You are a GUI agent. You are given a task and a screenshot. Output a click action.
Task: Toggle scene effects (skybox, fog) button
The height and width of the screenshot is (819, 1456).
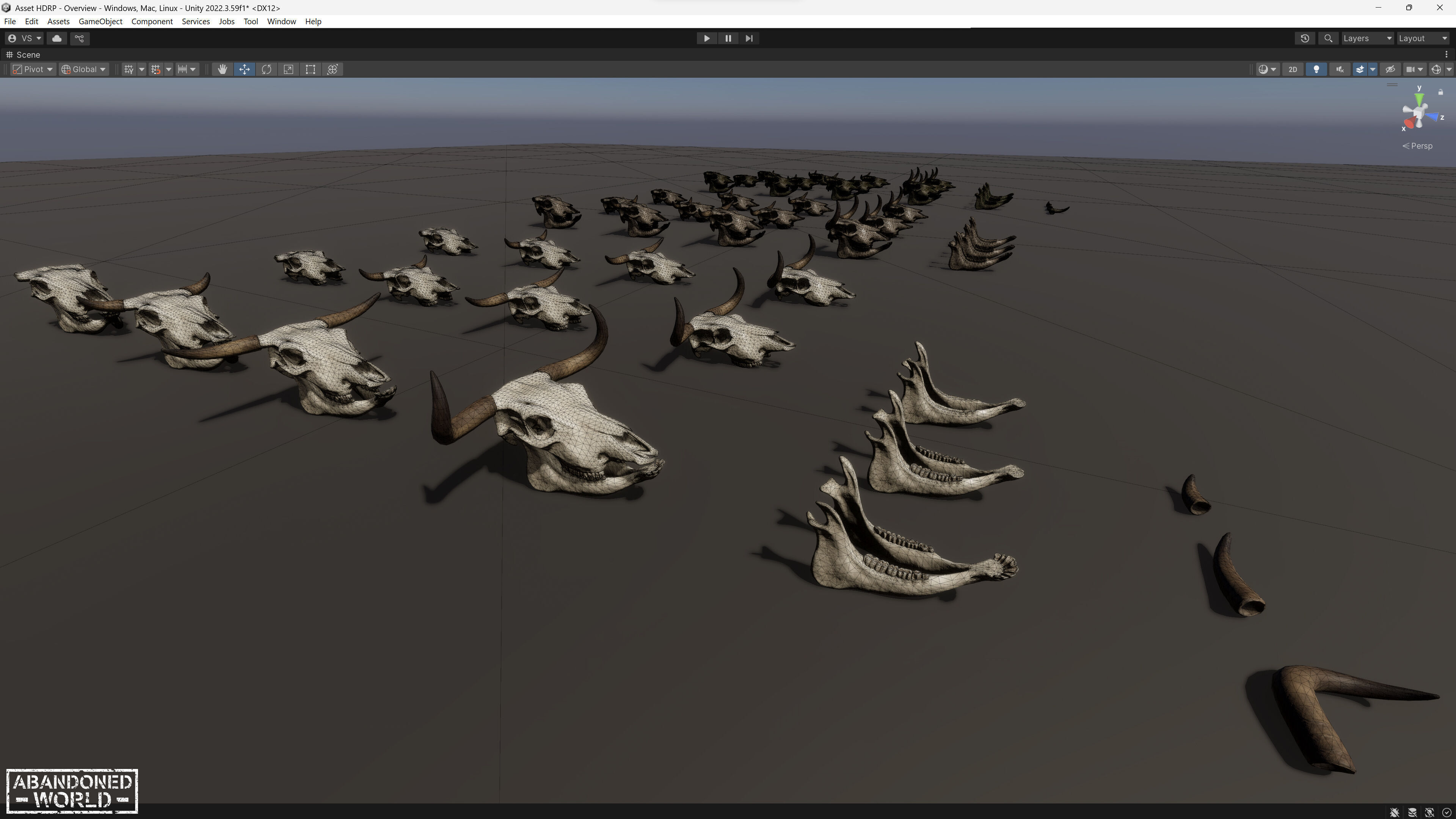(x=1360, y=69)
